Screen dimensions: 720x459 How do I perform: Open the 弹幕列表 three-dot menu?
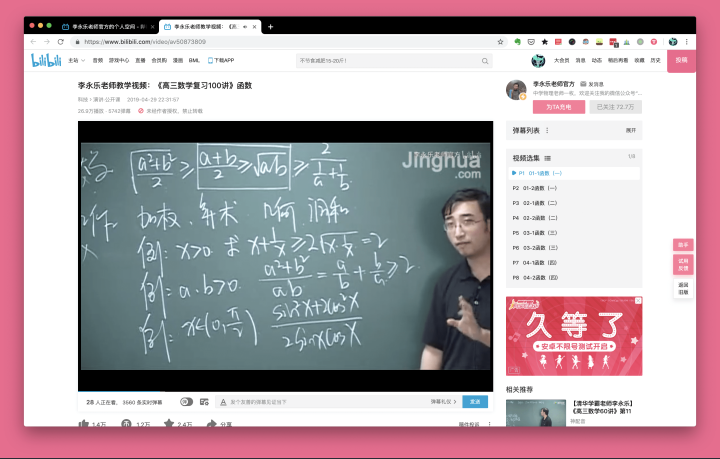pos(547,130)
